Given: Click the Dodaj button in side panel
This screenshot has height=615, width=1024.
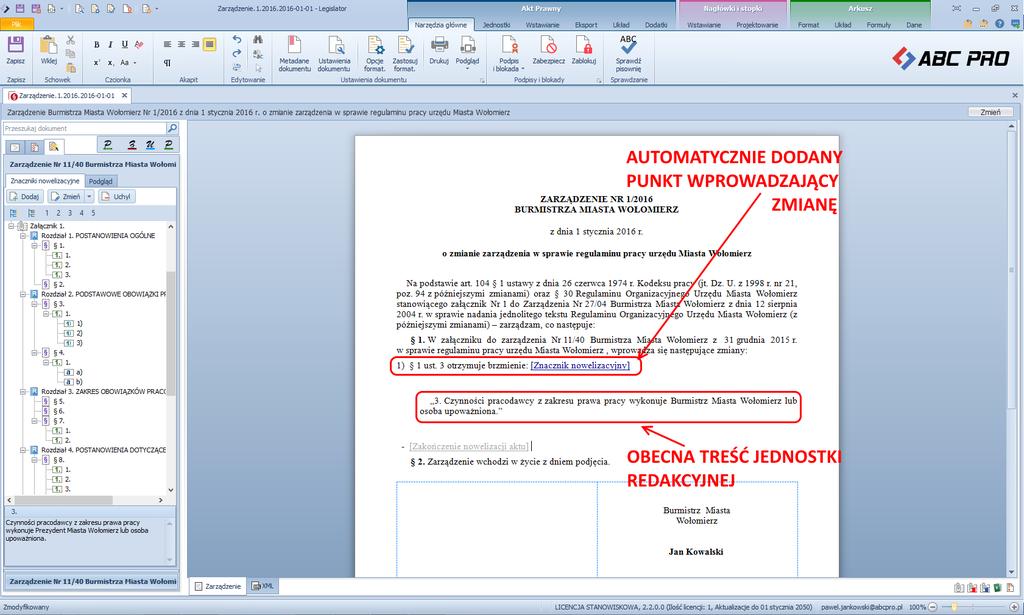Looking at the screenshot, I should [25, 197].
